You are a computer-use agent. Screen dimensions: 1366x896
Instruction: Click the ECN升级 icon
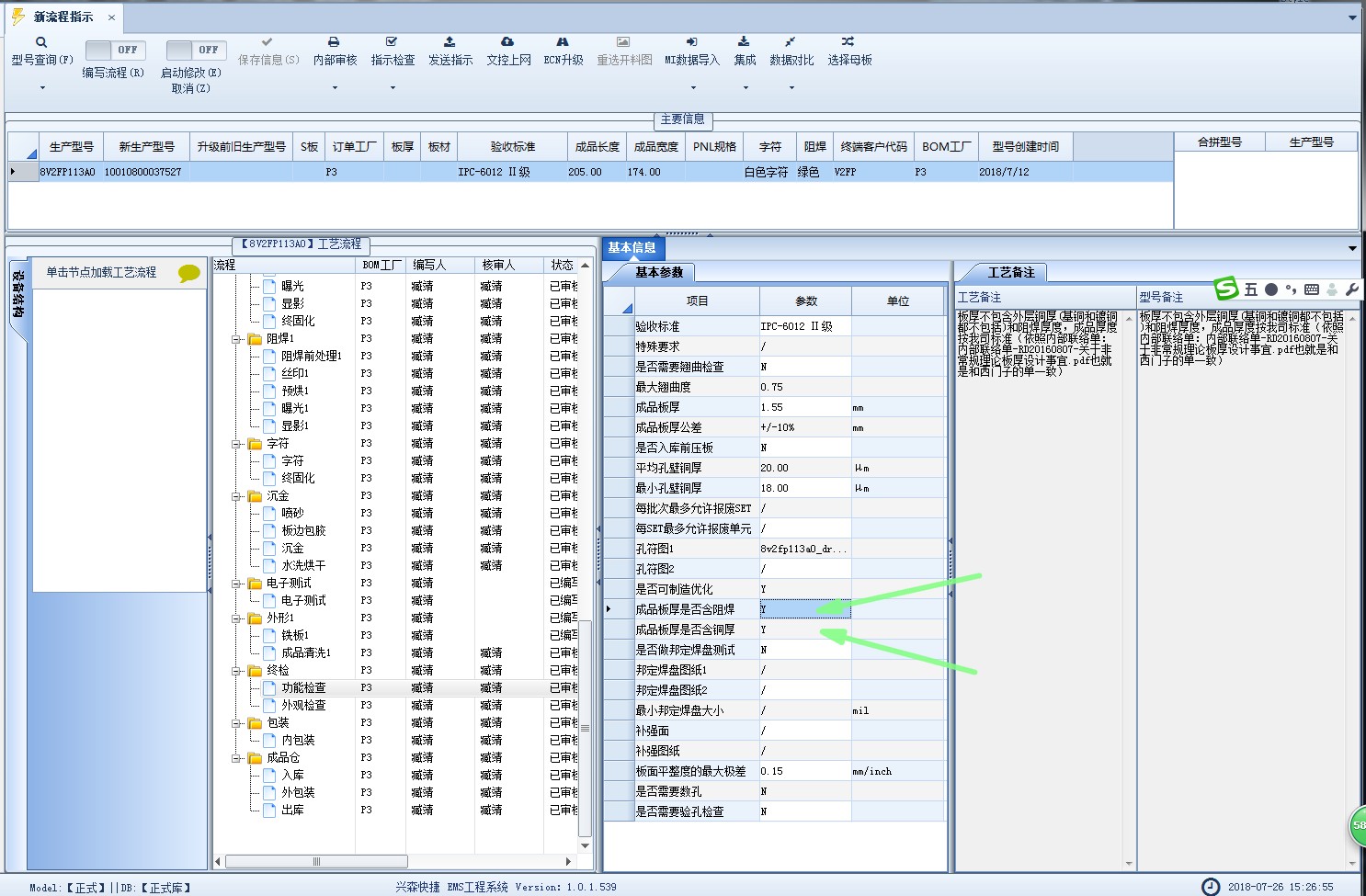click(563, 42)
